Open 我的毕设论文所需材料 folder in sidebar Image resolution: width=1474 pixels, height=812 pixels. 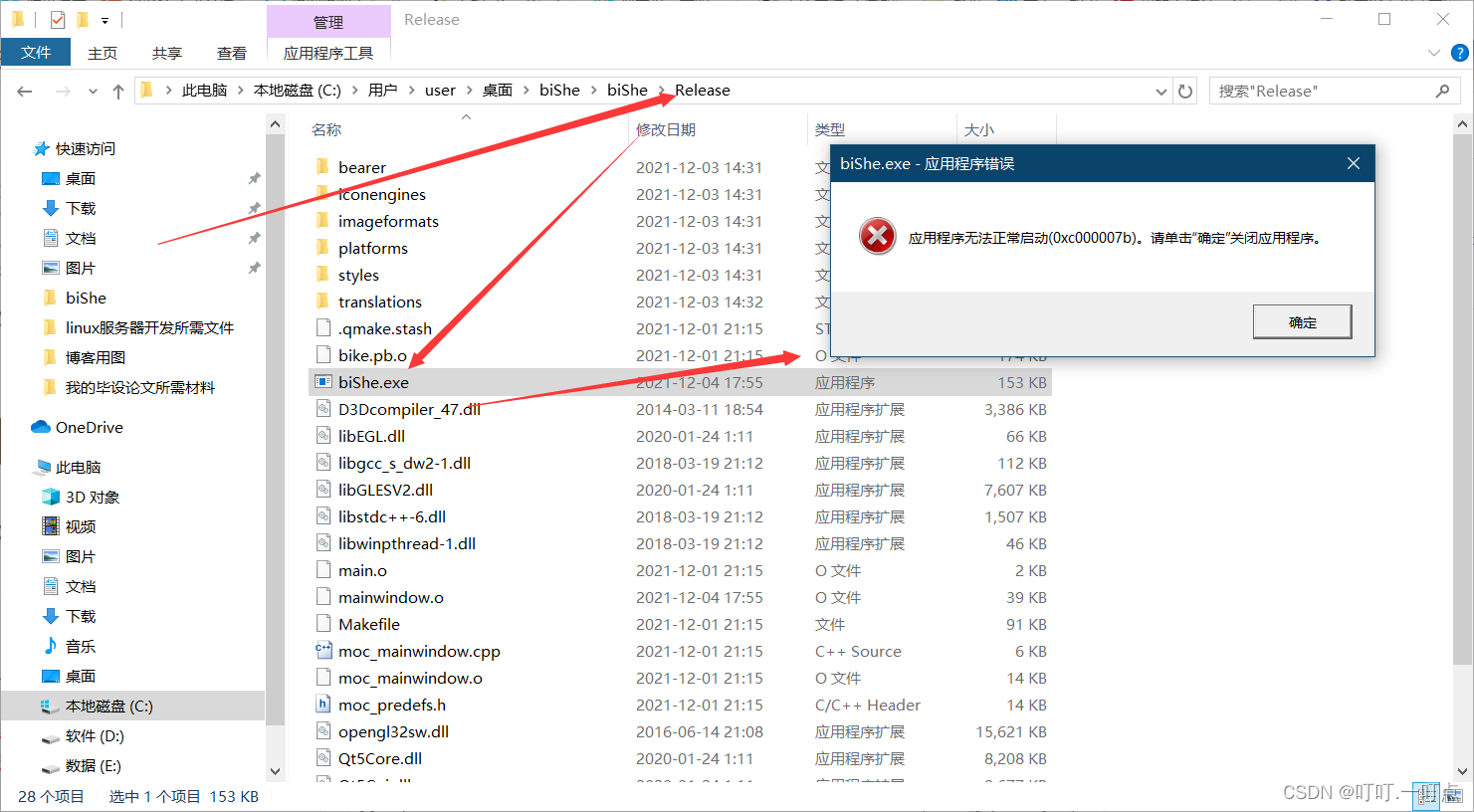point(129,387)
